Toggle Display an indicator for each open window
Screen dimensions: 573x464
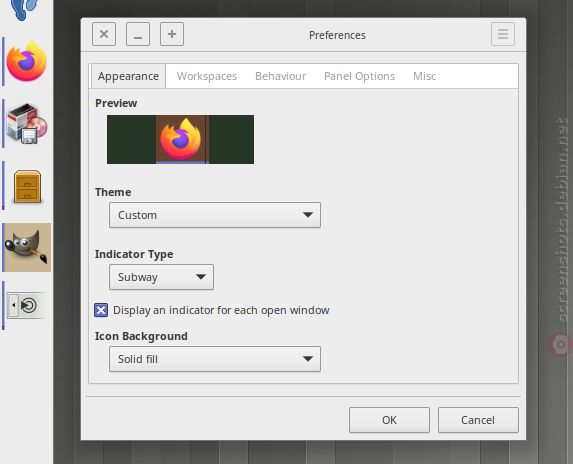[101, 310]
